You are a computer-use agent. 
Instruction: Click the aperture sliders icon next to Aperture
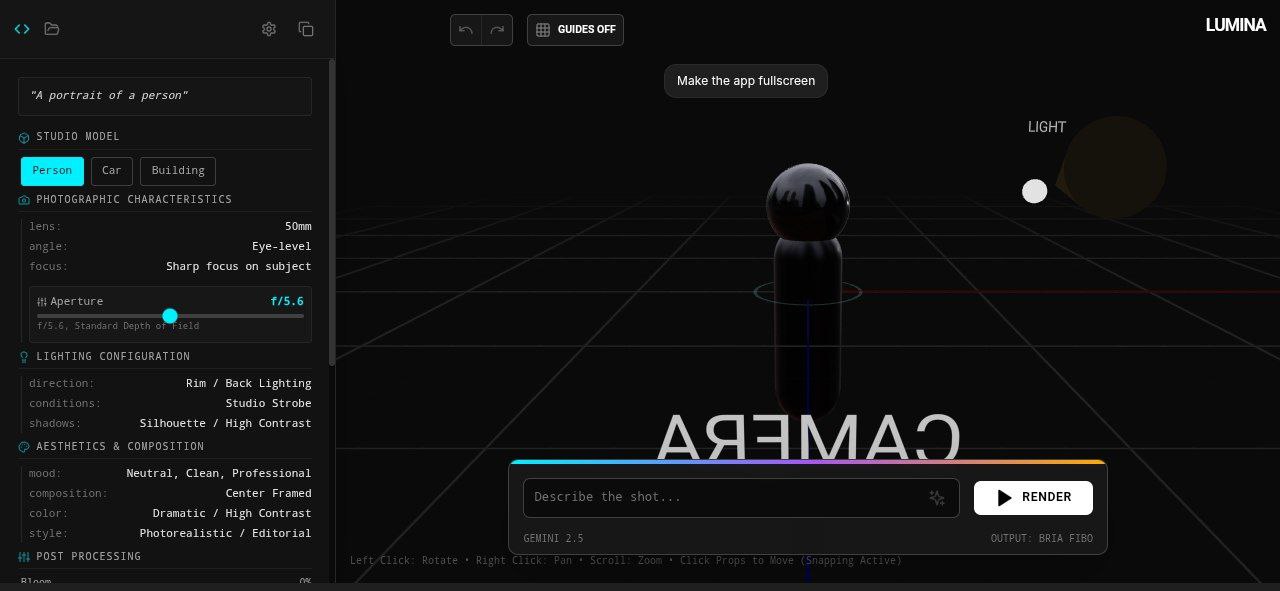point(42,302)
